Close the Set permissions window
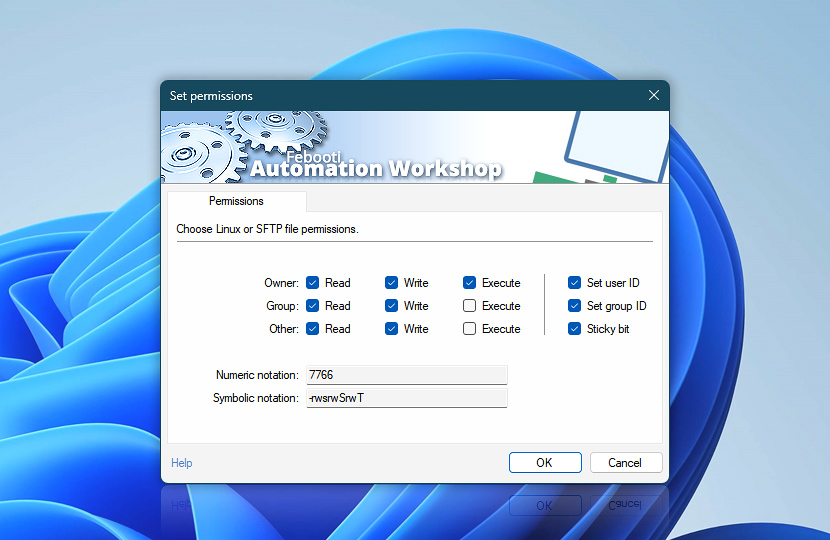Screen dimensions: 830x540 [x=654, y=95]
